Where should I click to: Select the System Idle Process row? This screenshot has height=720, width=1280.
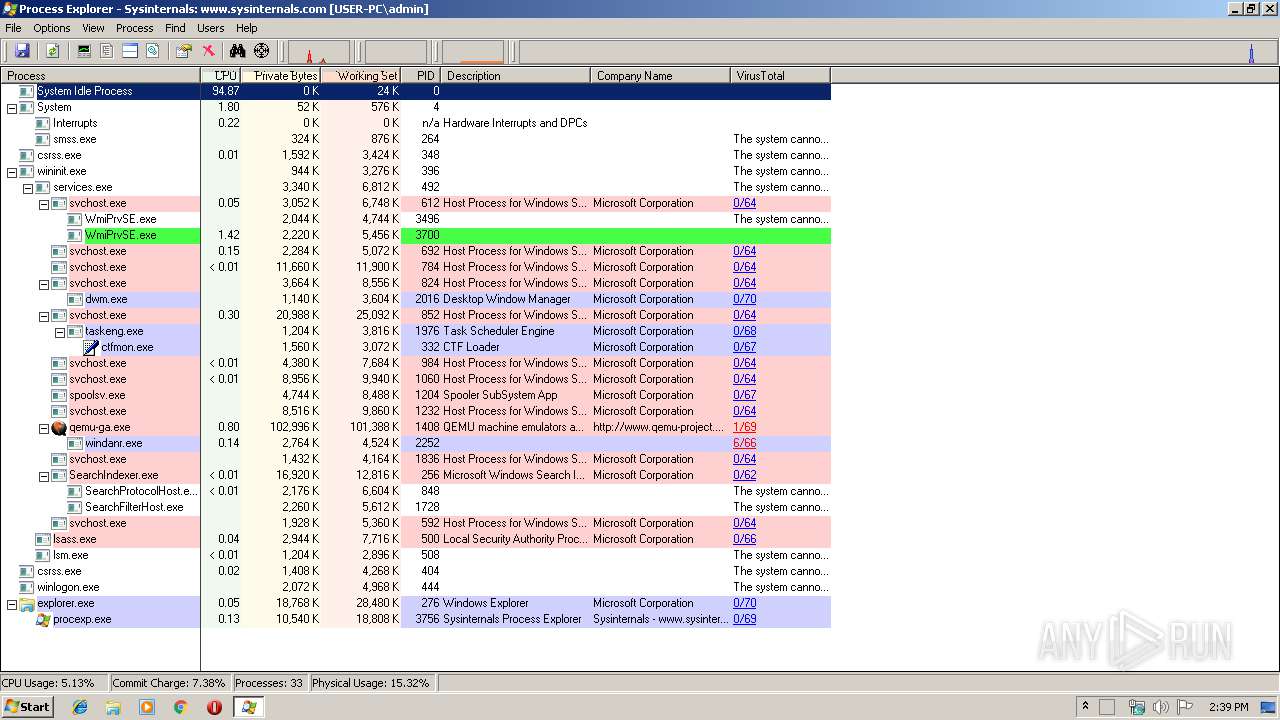point(415,91)
